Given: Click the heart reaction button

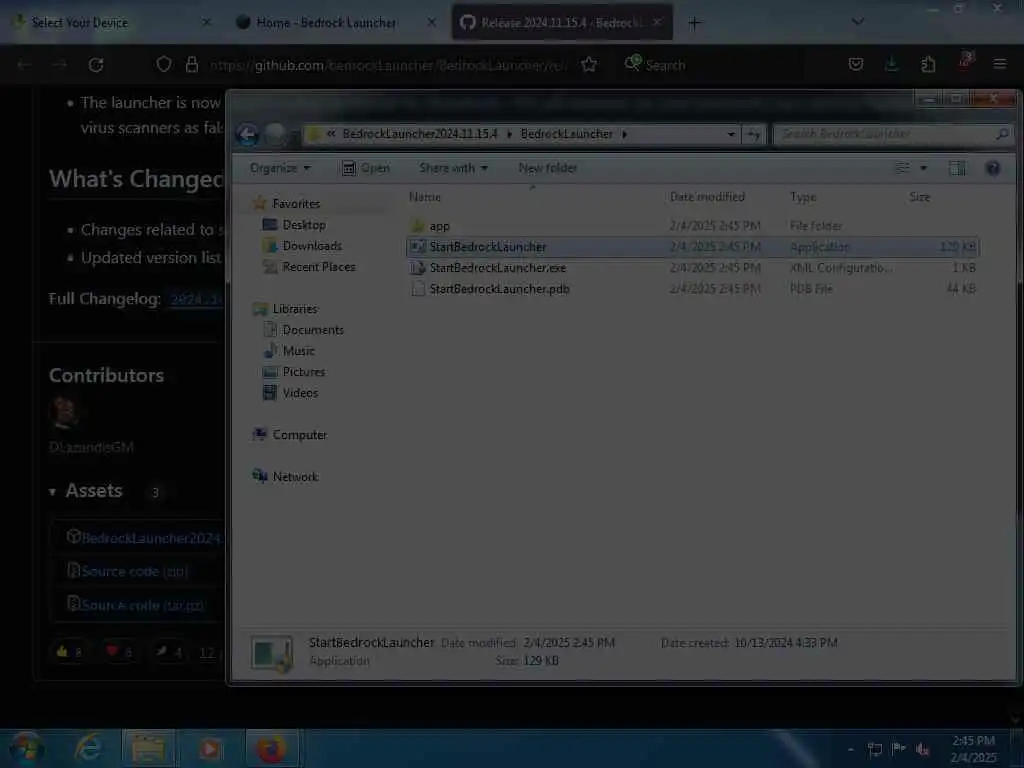Looking at the screenshot, I should [118, 651].
